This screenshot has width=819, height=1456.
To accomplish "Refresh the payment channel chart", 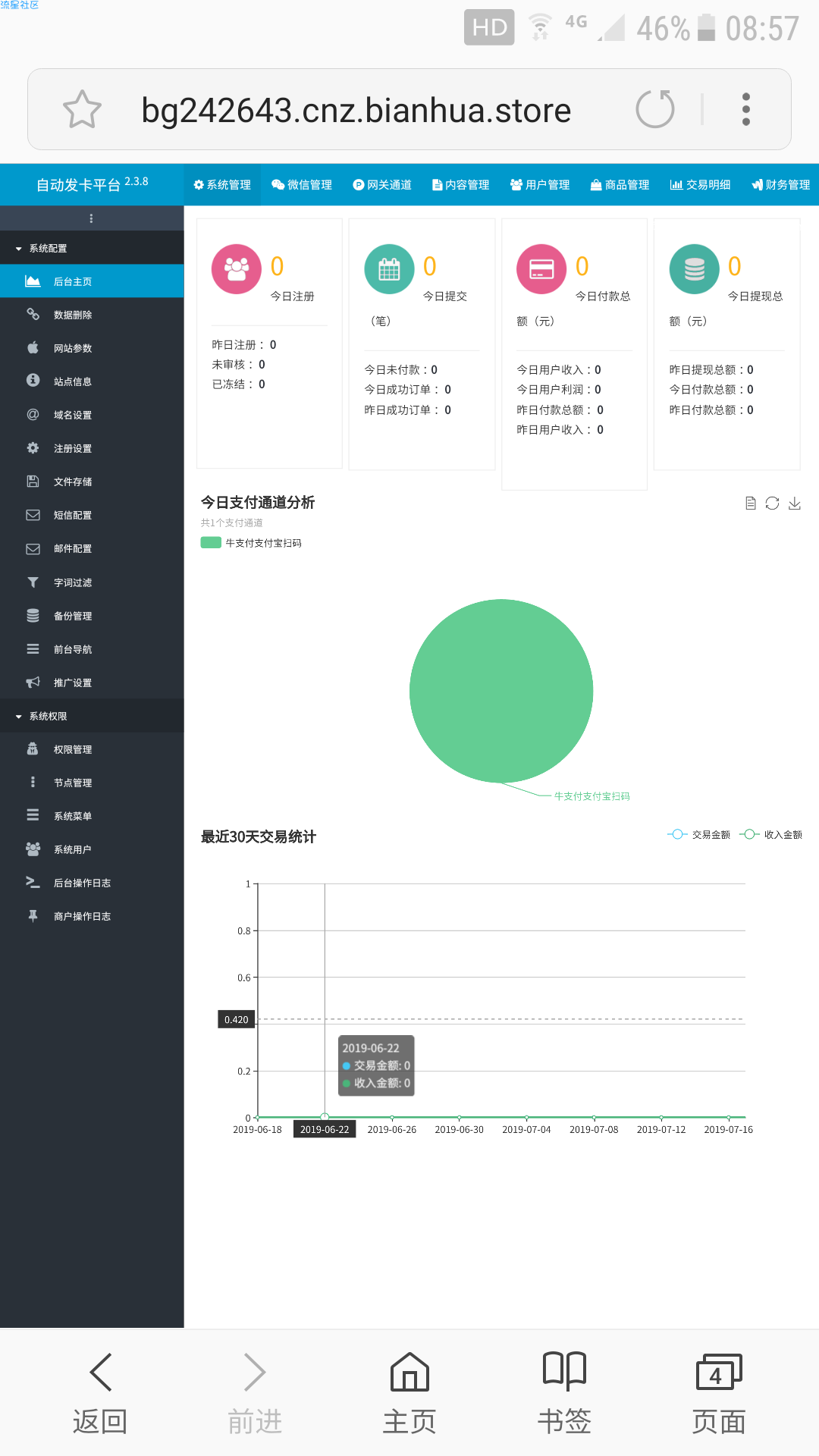I will (x=772, y=503).
